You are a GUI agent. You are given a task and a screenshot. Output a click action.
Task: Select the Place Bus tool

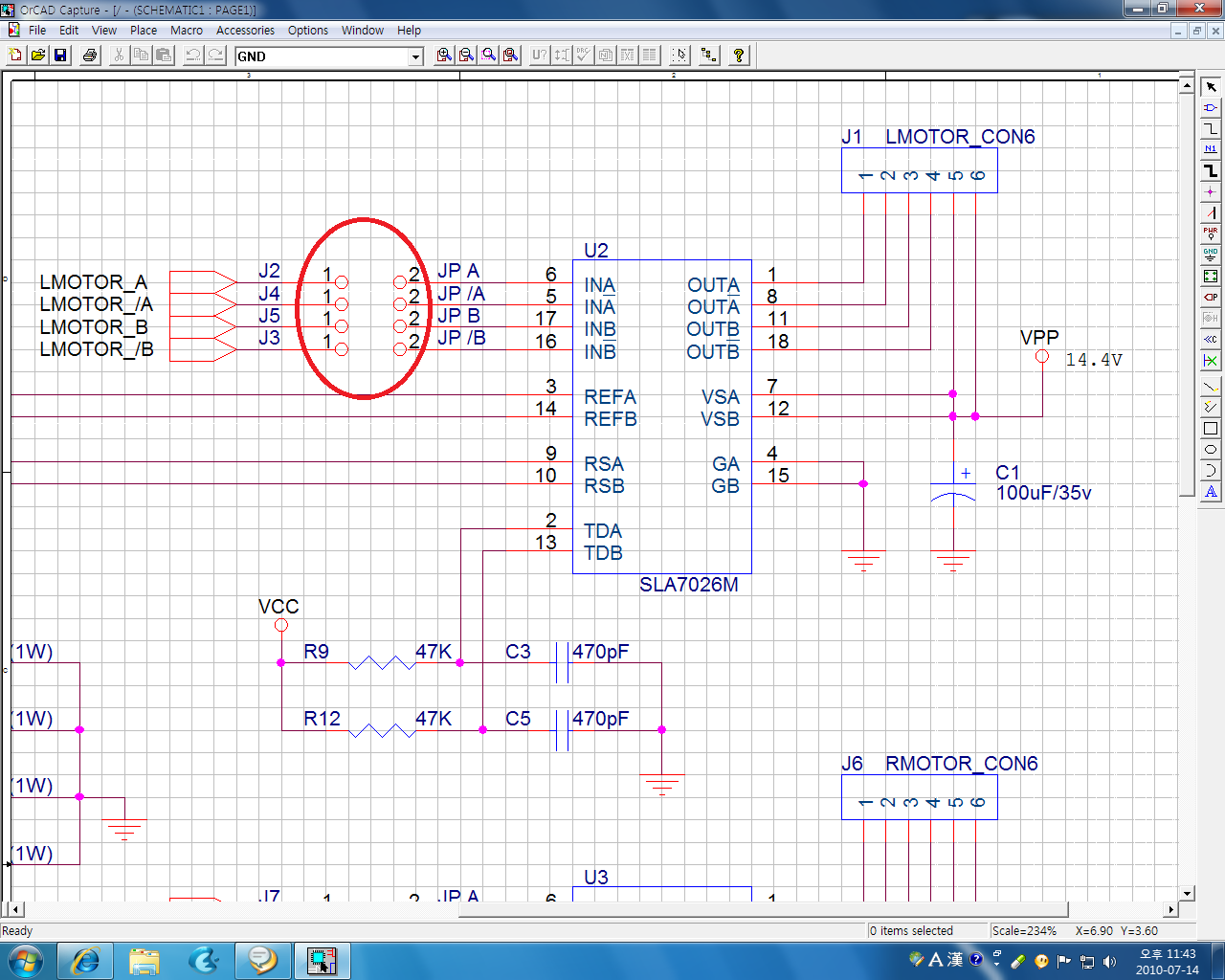pyautogui.click(x=1211, y=170)
